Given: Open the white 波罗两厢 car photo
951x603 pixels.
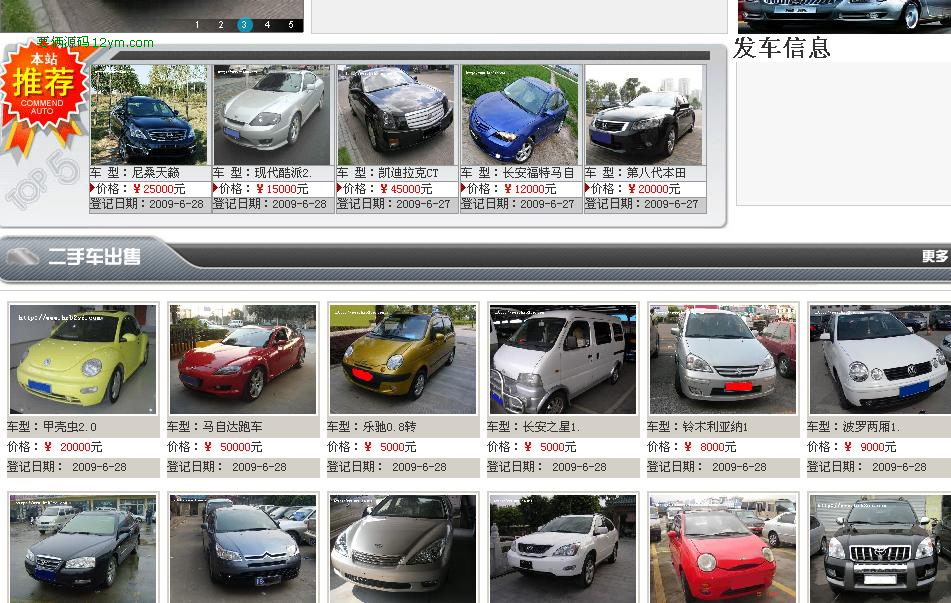Looking at the screenshot, I should (880, 359).
